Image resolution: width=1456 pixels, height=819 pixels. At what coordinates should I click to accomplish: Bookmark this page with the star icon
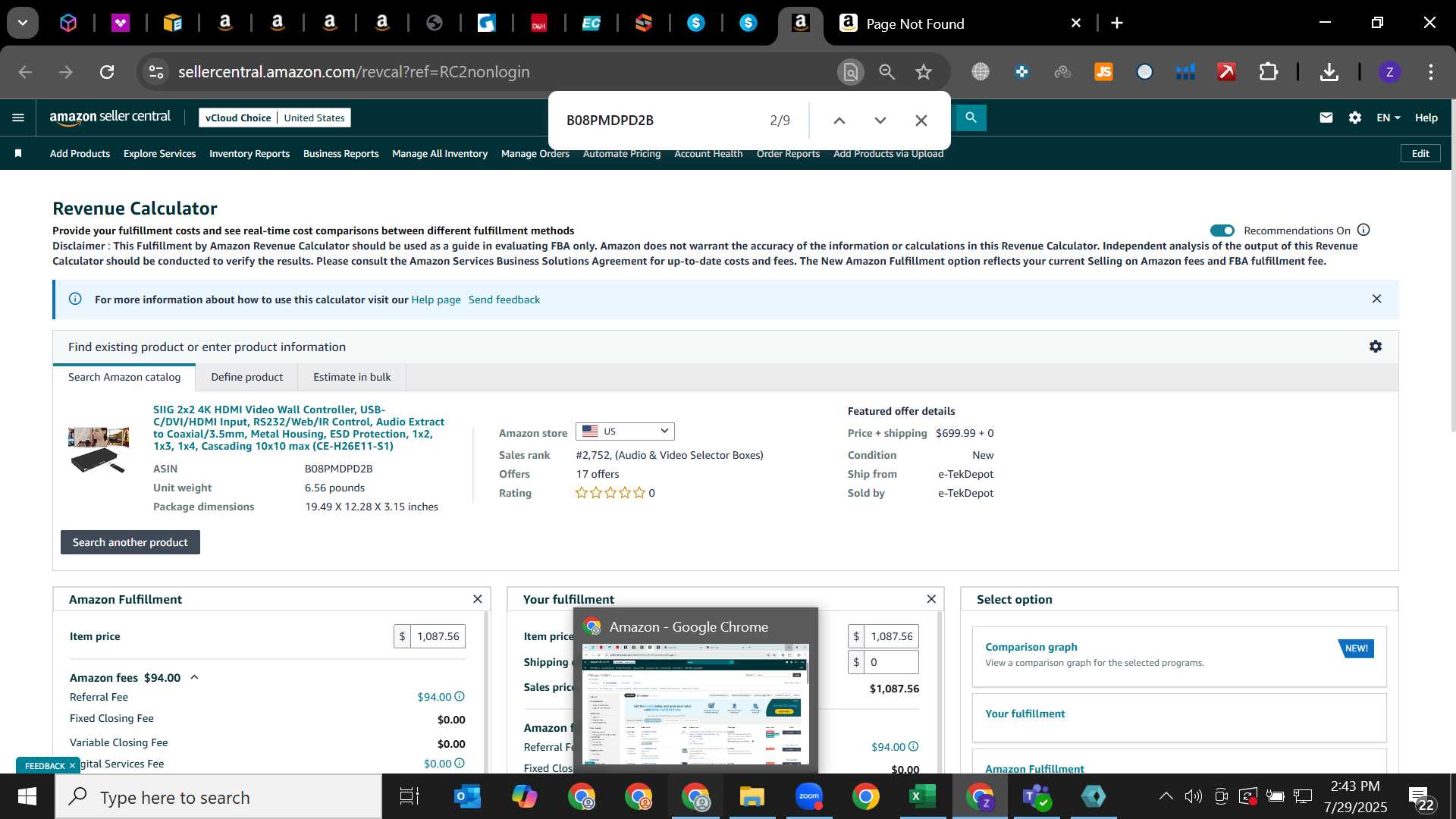(x=923, y=72)
